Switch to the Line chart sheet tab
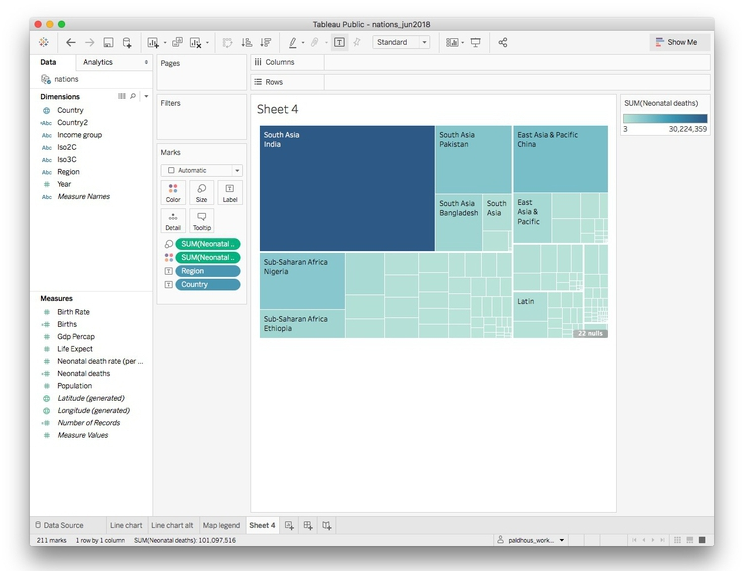 tap(126, 525)
